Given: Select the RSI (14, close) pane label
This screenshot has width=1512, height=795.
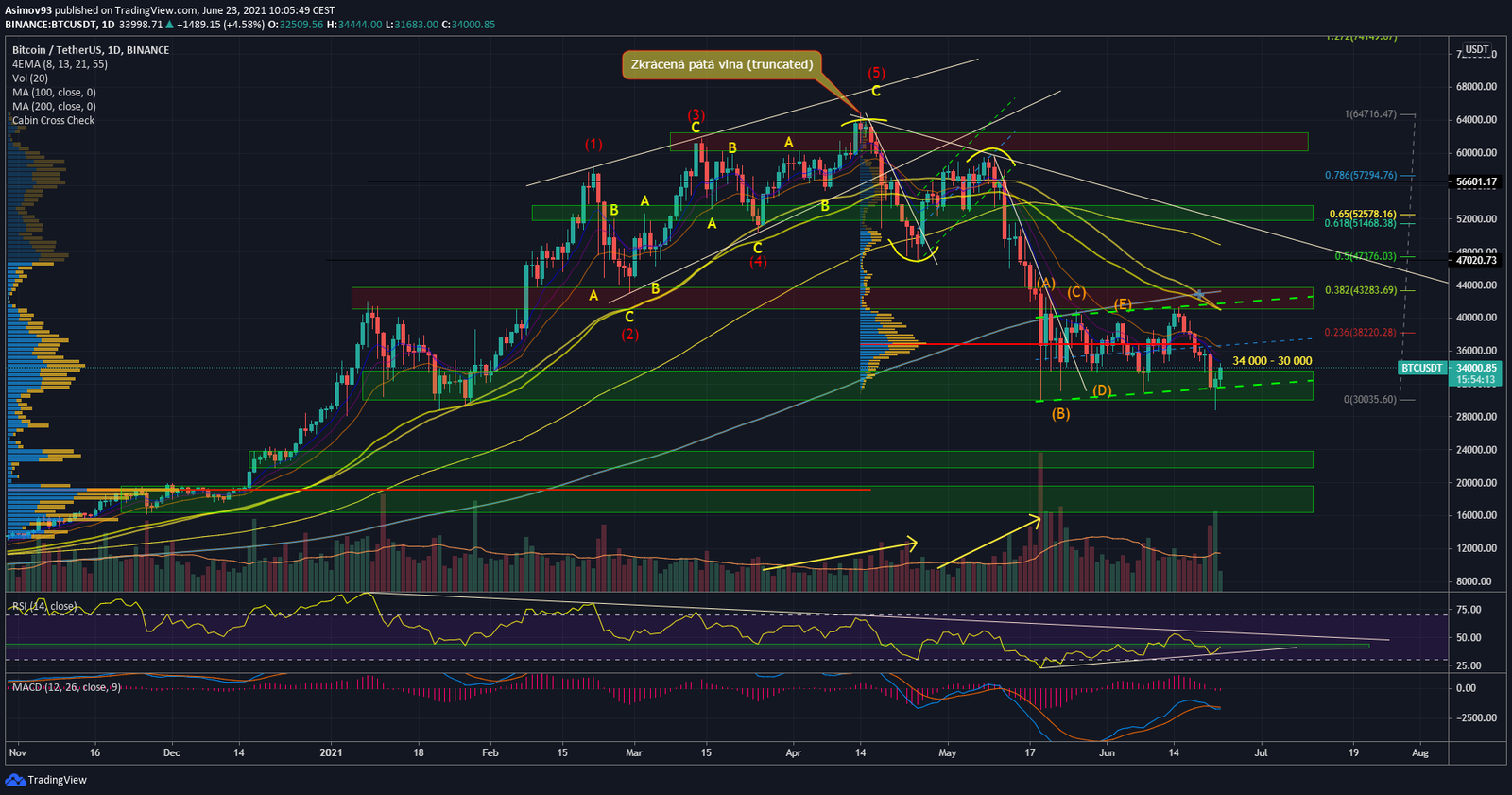Looking at the screenshot, I should pyautogui.click(x=43, y=606).
